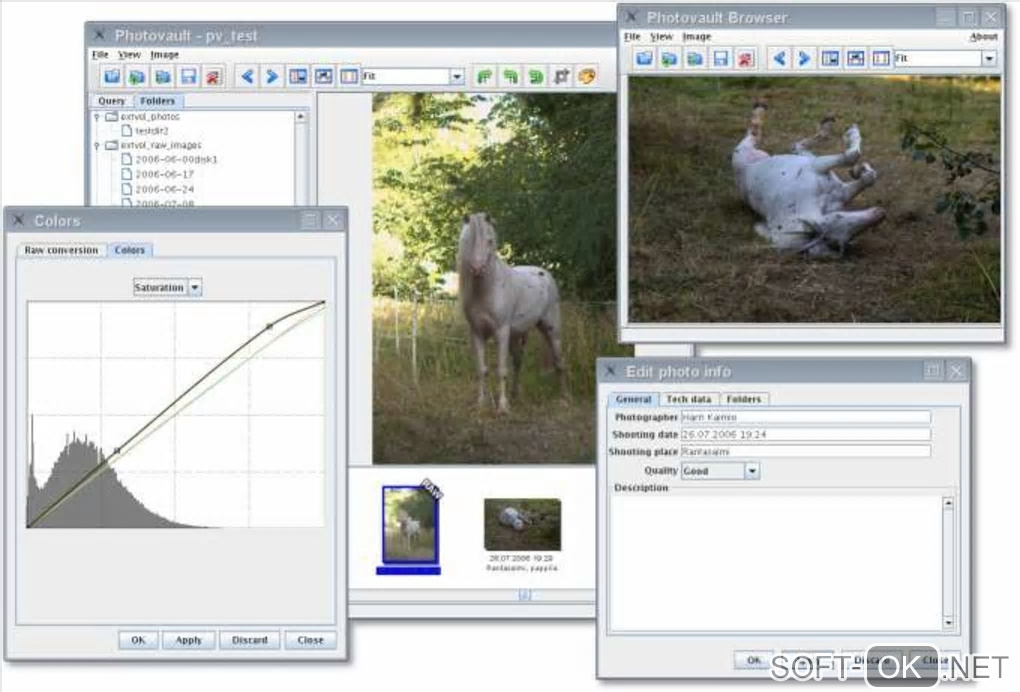Screen dimensions: 1020x692
Task: Click the upper control point on saturation curve
Action: [x=269, y=326]
